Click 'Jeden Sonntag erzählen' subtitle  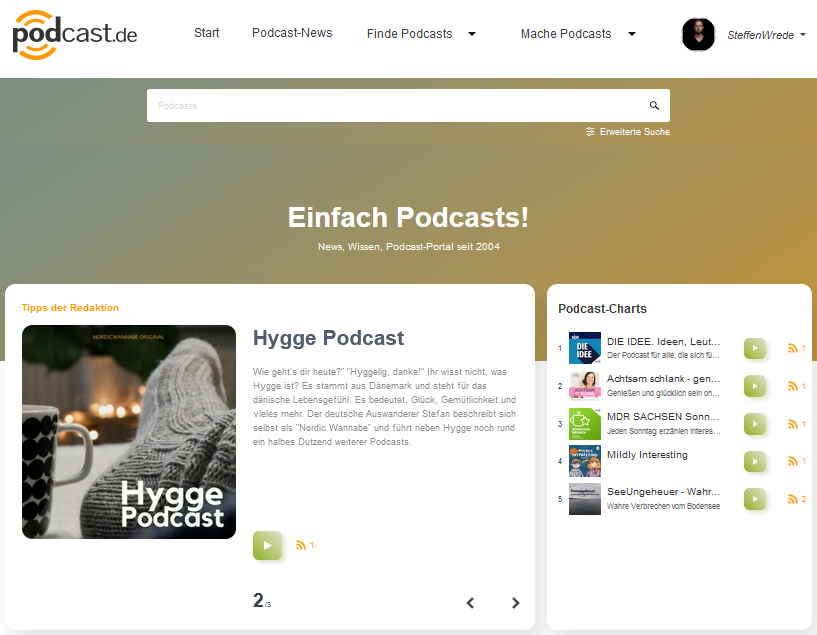coord(663,431)
